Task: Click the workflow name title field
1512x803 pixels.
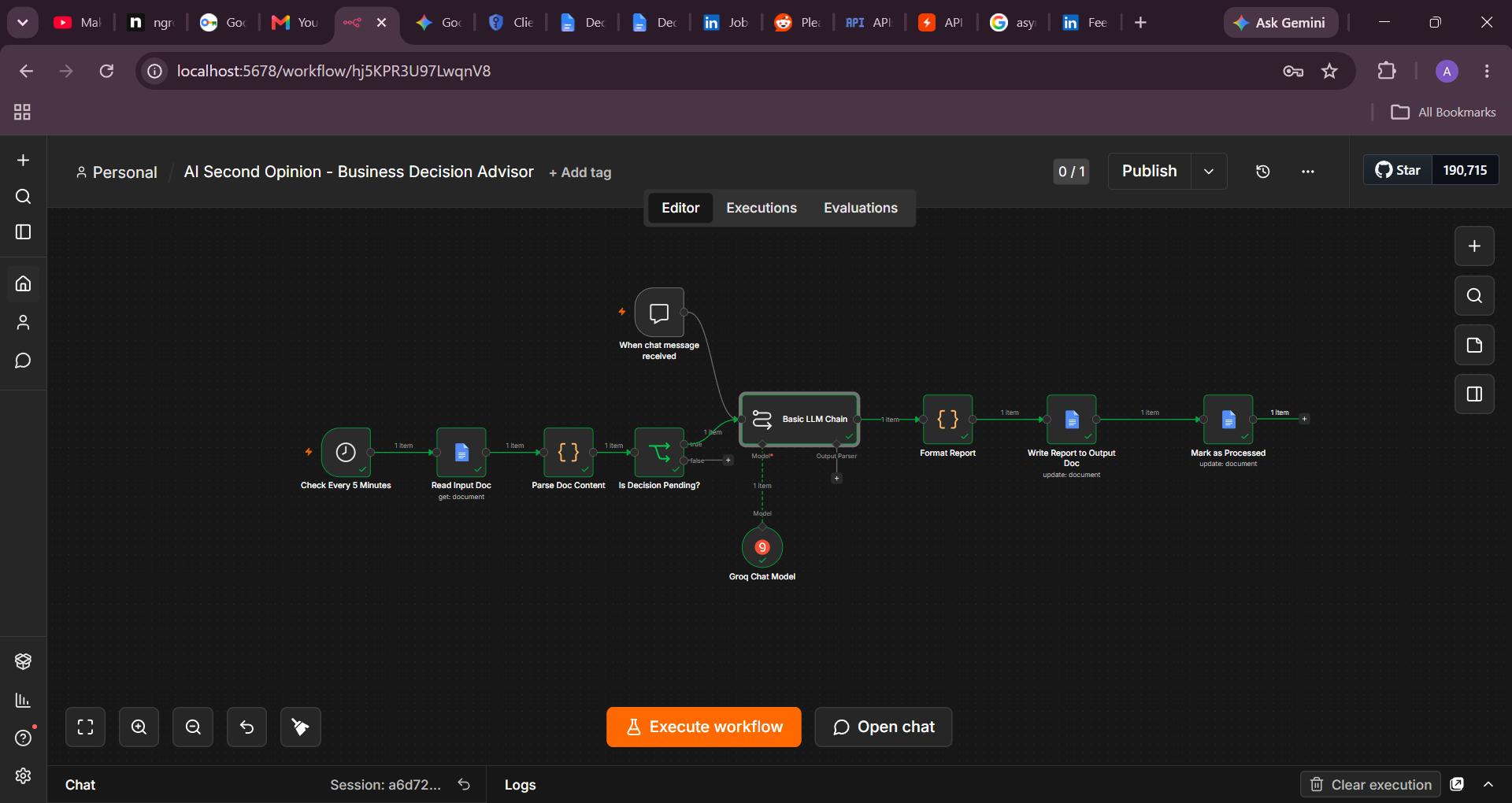Action: pos(358,172)
